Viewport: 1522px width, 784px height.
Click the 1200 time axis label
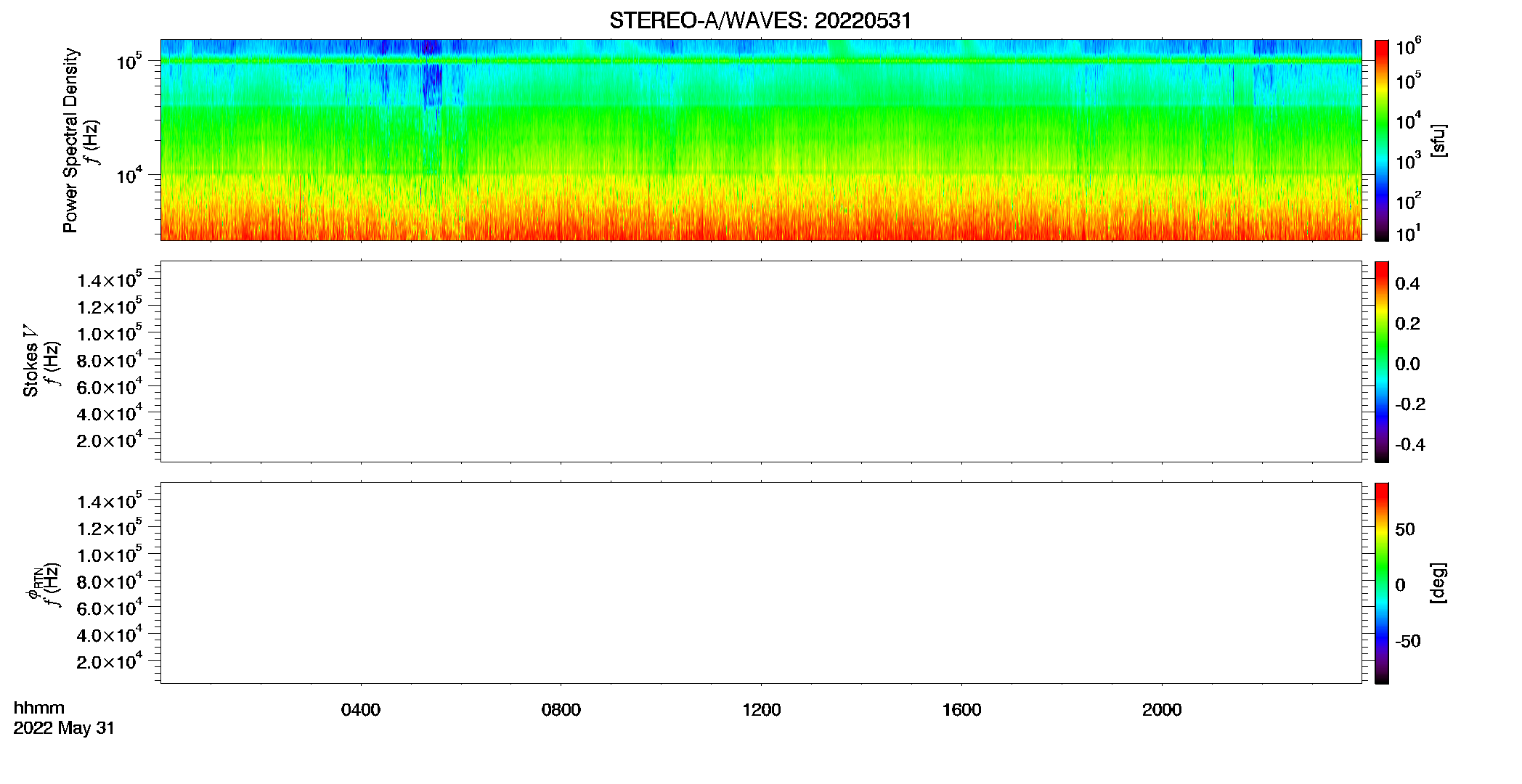(x=762, y=710)
